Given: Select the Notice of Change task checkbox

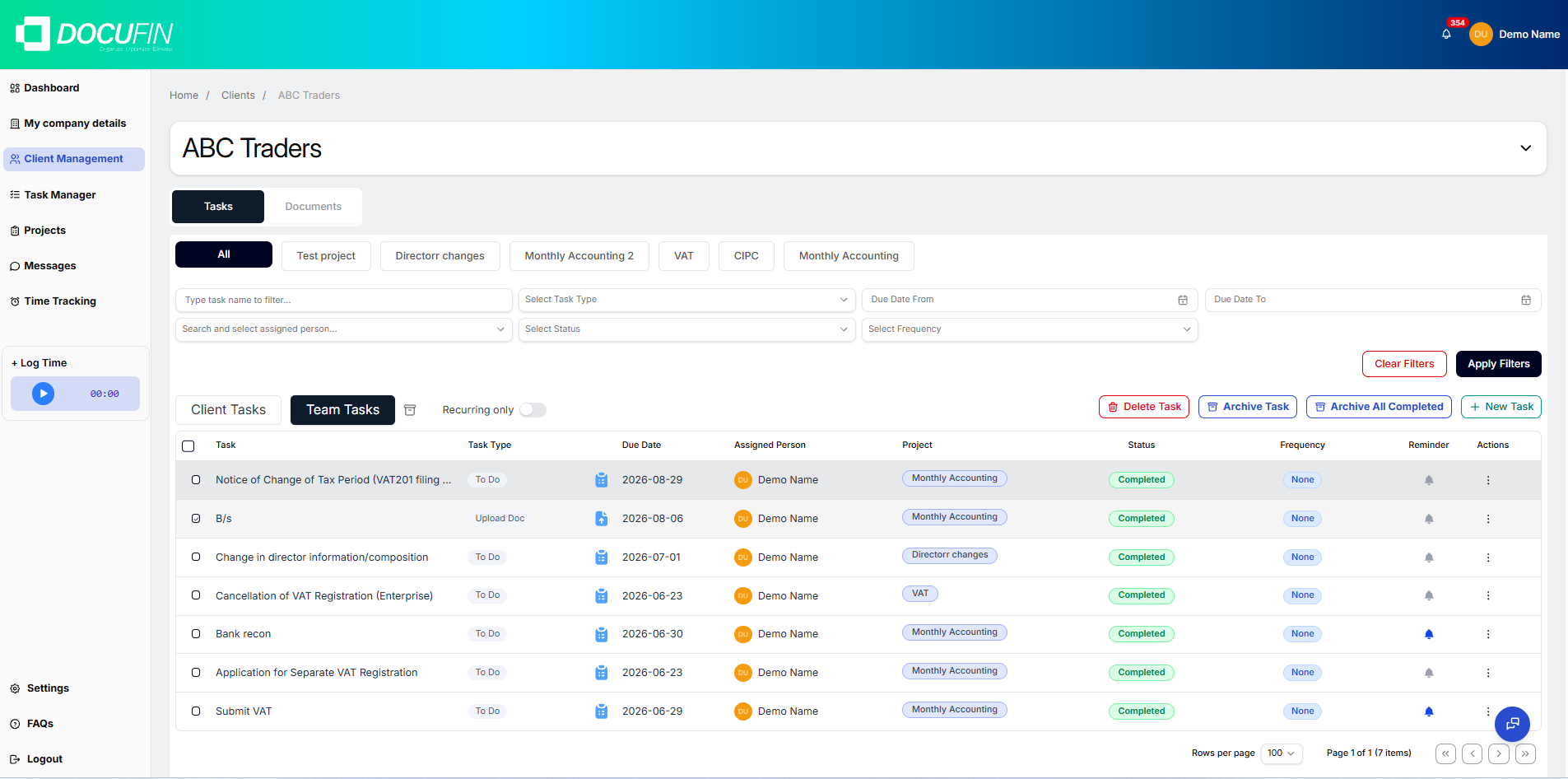Looking at the screenshot, I should point(196,479).
